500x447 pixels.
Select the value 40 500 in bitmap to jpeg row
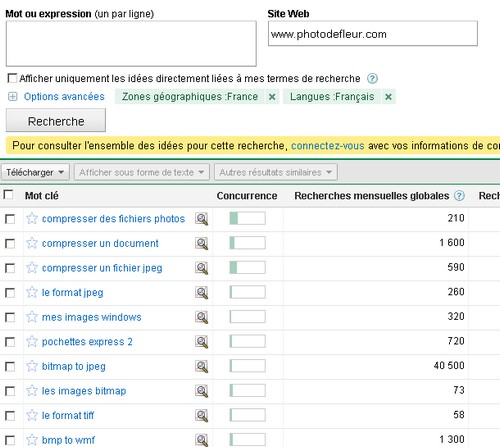click(x=449, y=366)
